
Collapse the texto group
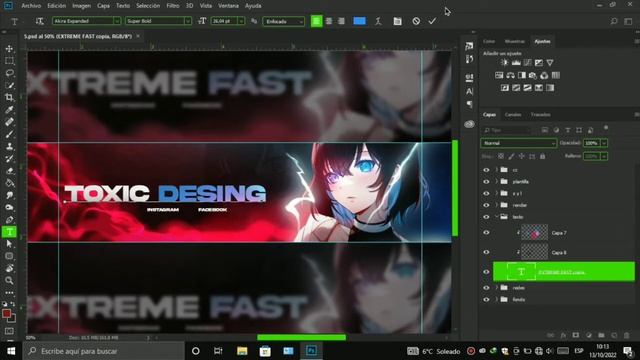coord(497,217)
